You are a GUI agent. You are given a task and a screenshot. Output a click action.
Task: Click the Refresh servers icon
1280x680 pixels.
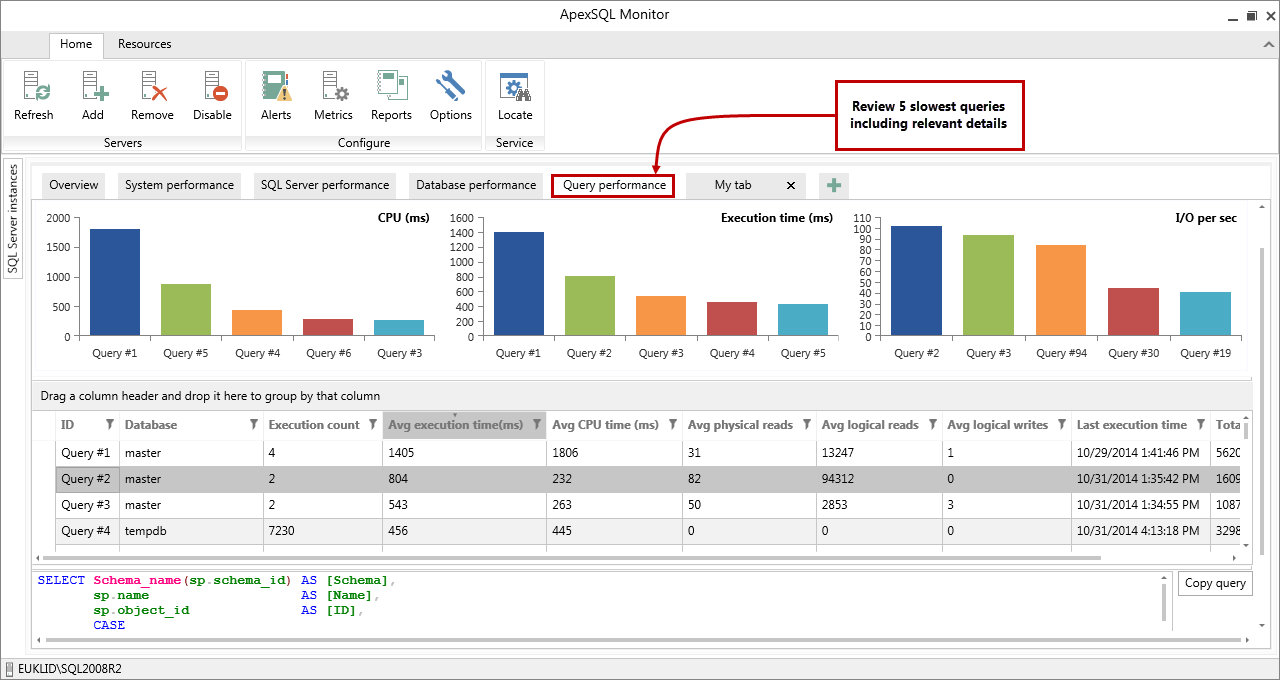[36, 87]
